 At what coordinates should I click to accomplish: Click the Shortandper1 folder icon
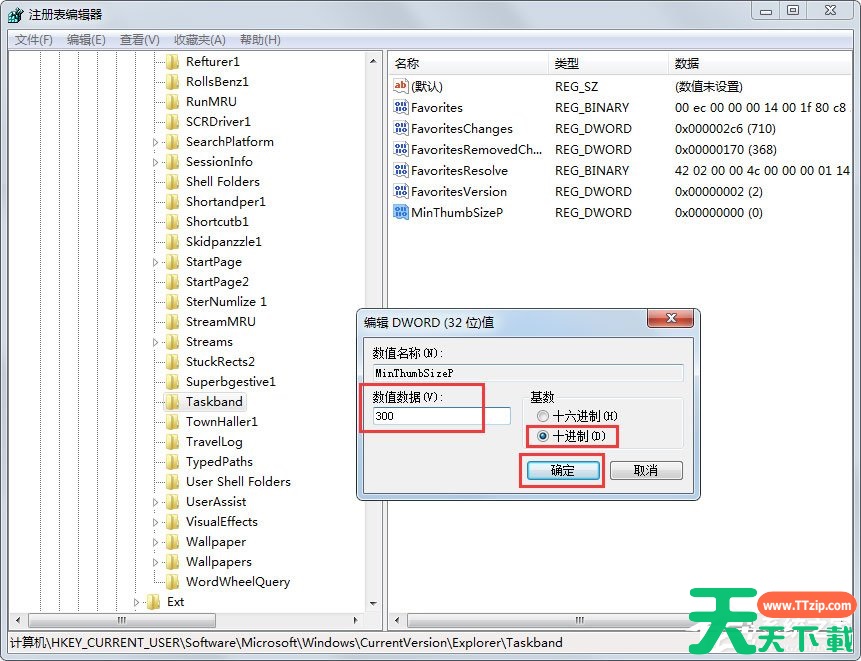(172, 201)
